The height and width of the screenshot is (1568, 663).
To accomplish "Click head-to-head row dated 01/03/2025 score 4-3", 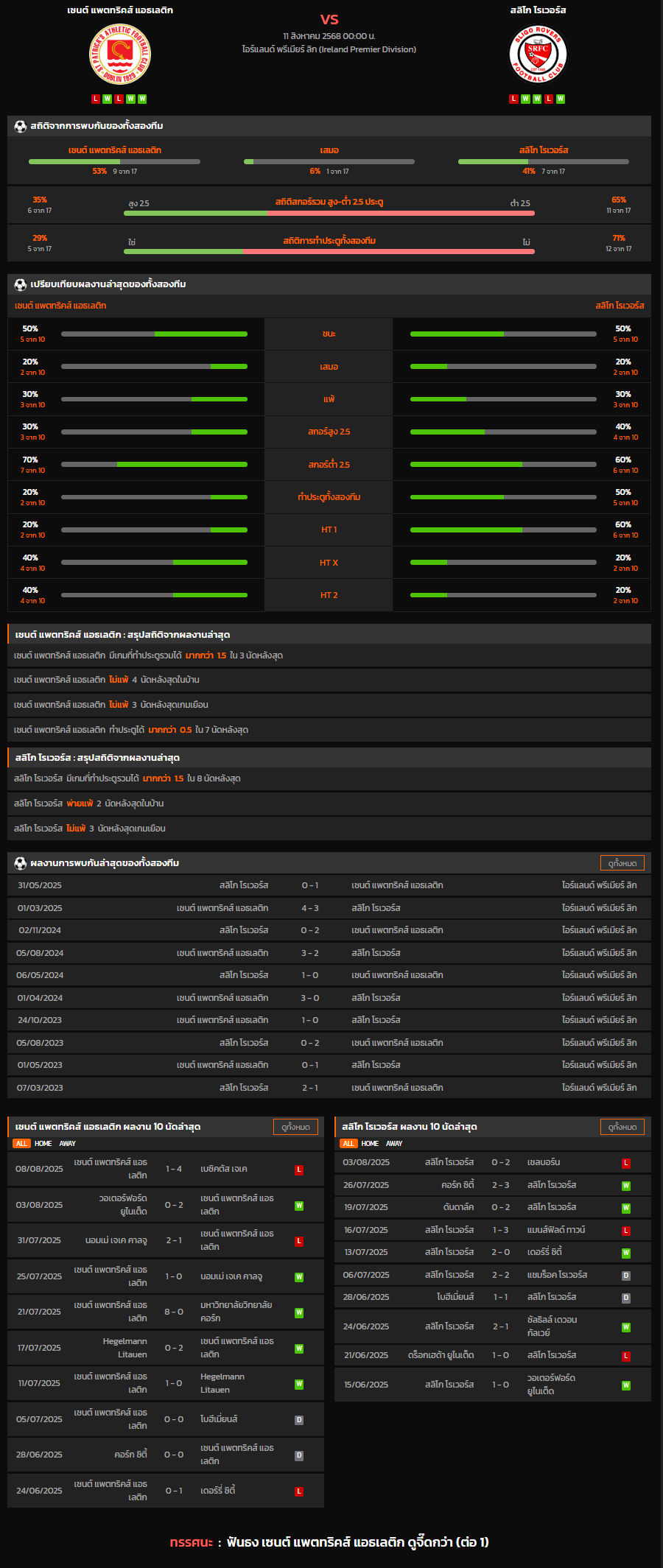I will (329, 908).
